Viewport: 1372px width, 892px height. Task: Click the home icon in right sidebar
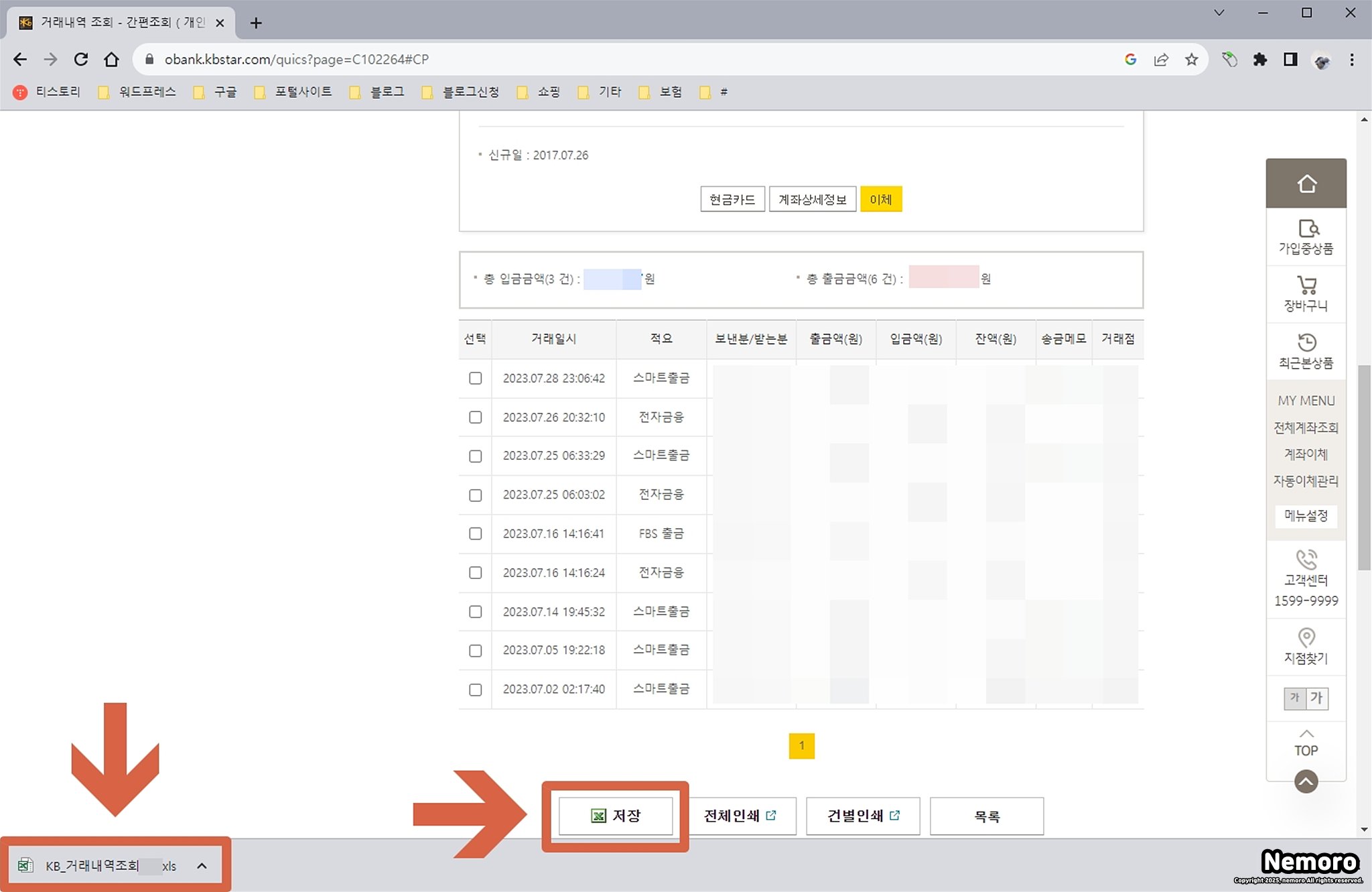tap(1306, 184)
